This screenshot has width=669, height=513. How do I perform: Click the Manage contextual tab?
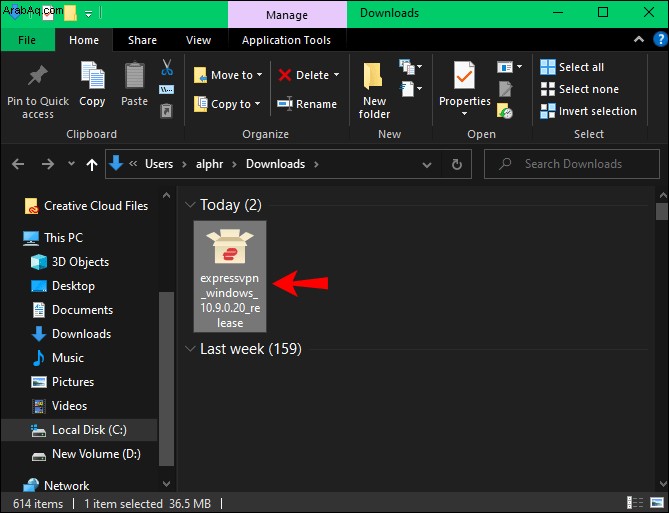click(287, 15)
